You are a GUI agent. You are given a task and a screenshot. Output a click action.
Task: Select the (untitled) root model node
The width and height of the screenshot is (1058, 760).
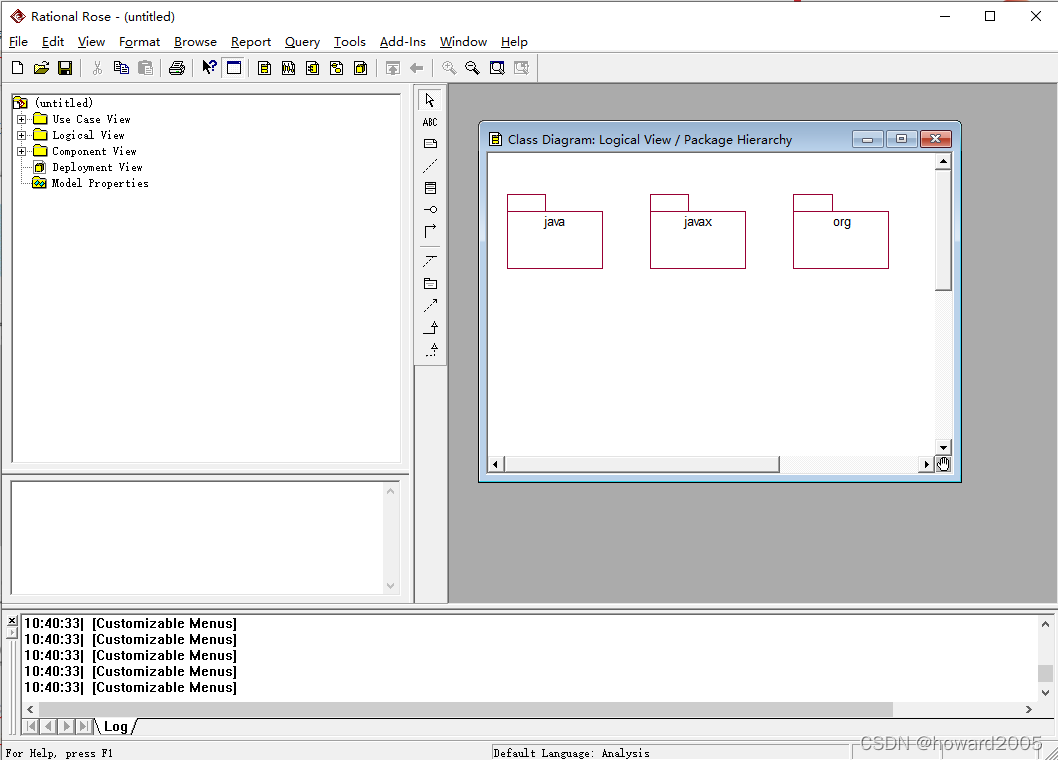pyautogui.click(x=63, y=103)
